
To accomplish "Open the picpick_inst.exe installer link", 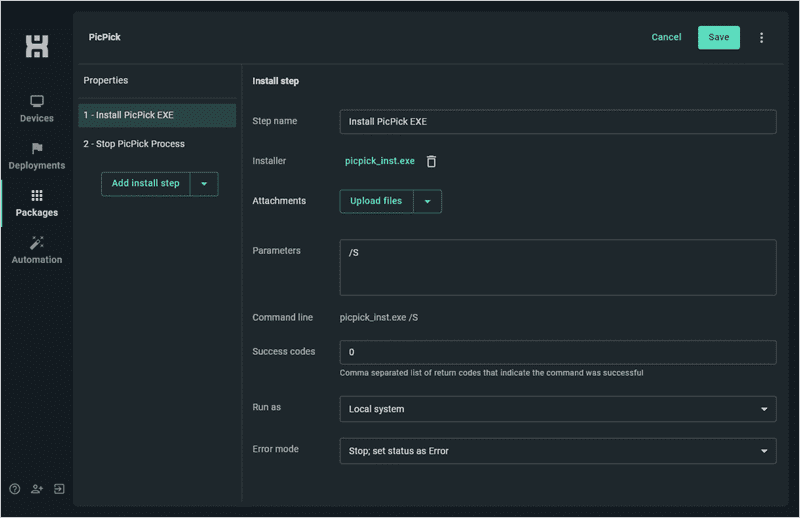I will 380,161.
